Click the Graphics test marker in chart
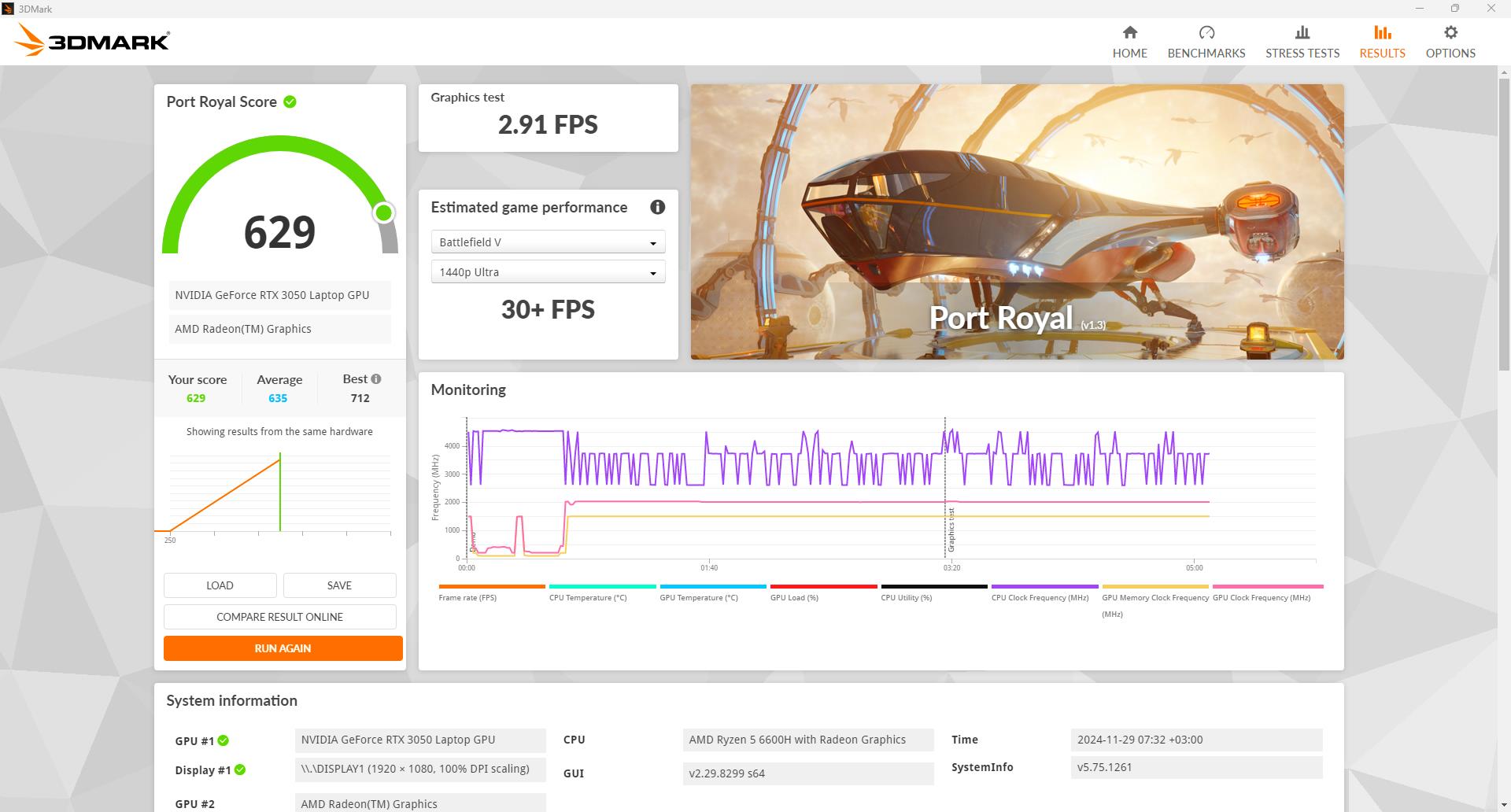The image size is (1511, 812). [951, 530]
